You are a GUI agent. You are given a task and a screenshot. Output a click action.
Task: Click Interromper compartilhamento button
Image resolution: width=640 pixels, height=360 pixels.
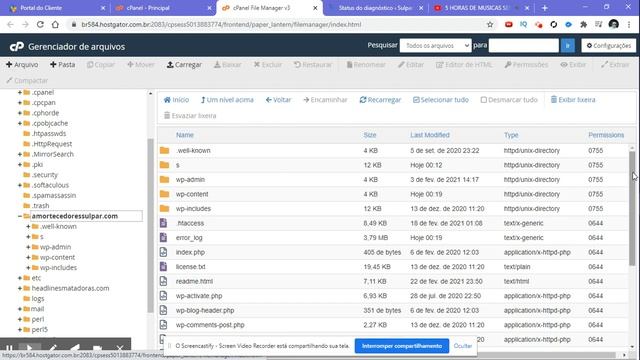(x=402, y=346)
